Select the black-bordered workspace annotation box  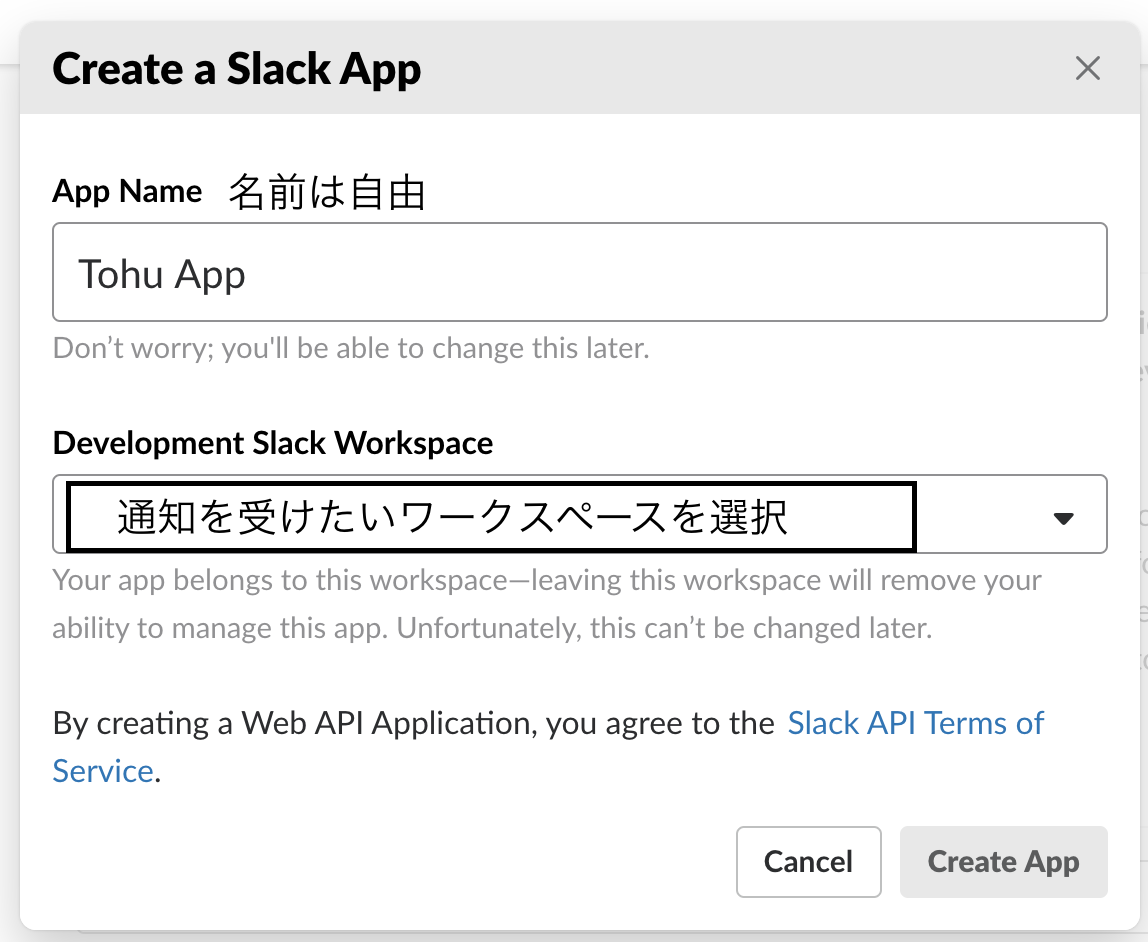tap(490, 516)
